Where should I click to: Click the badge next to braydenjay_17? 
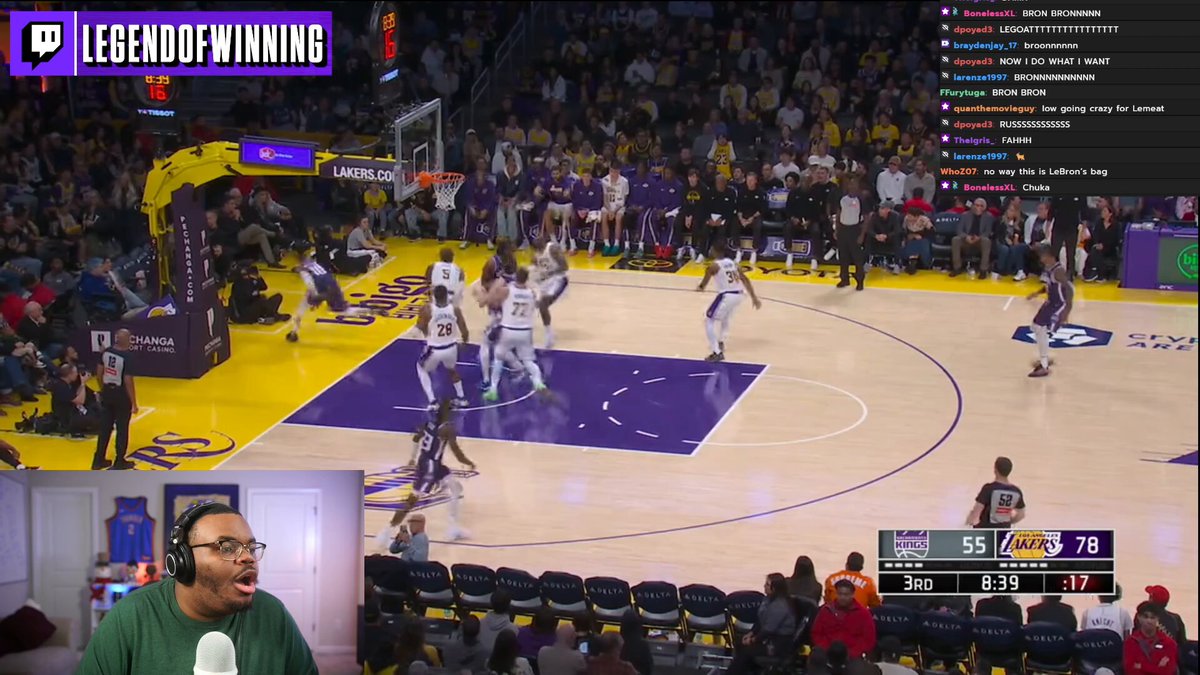[x=945, y=45]
